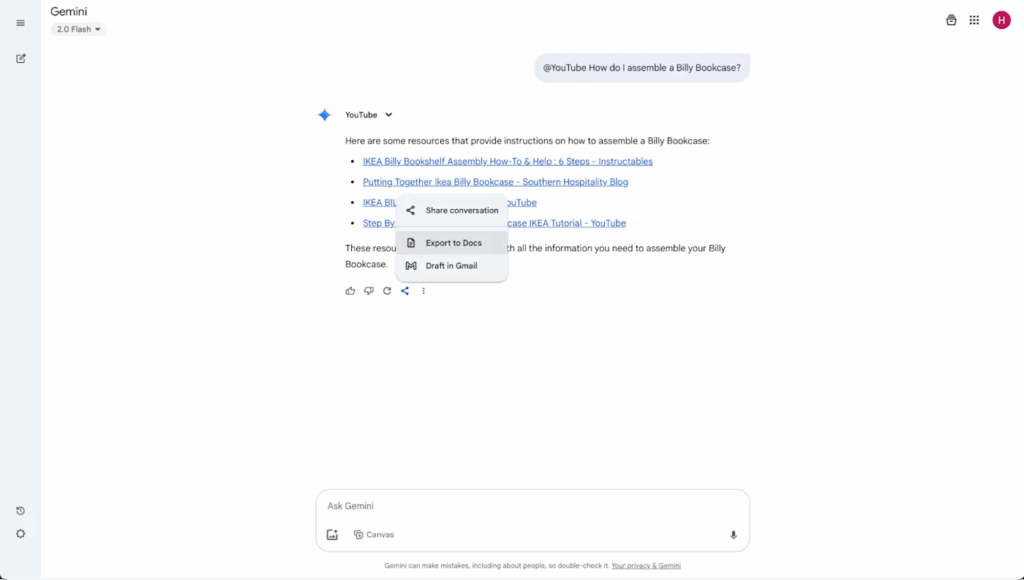Select Draft in Gmail menu option
1024x580 pixels.
452,266
